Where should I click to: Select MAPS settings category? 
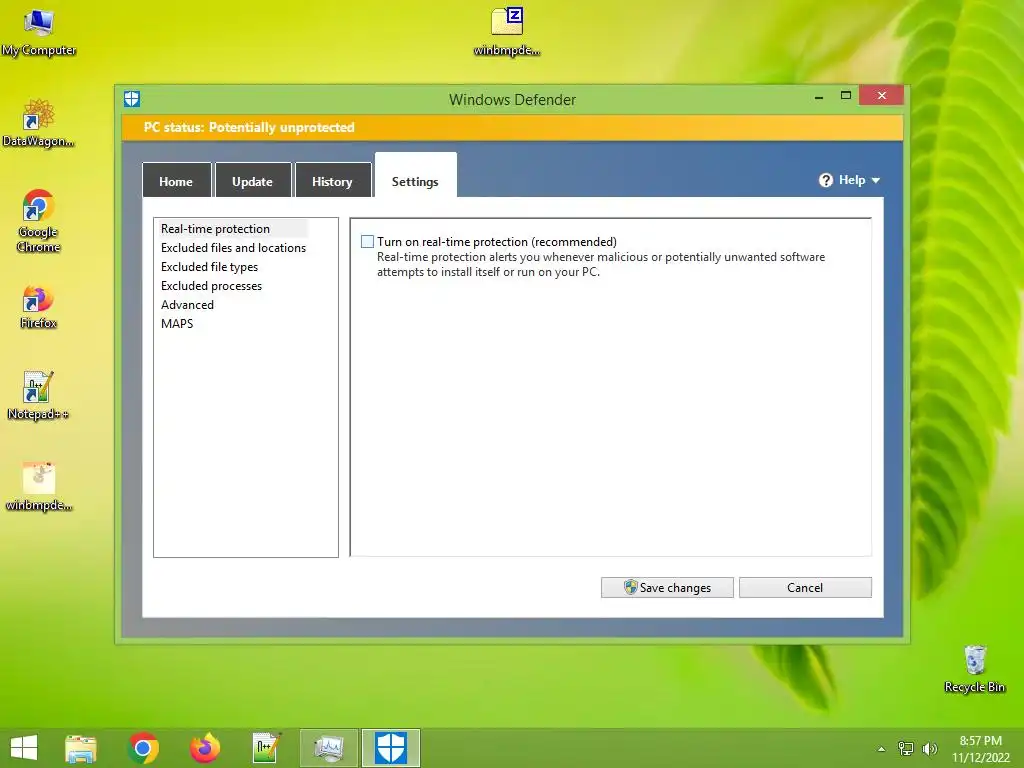point(177,323)
